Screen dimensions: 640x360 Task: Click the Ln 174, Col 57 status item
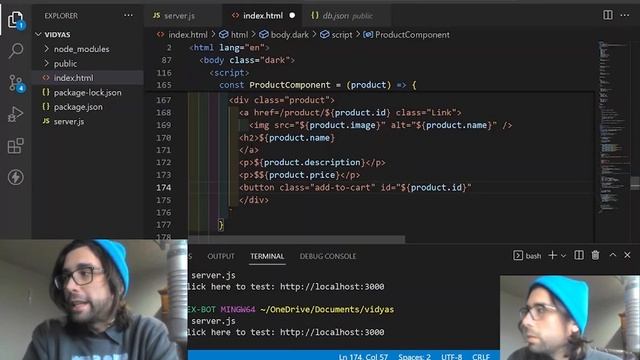[x=363, y=356]
